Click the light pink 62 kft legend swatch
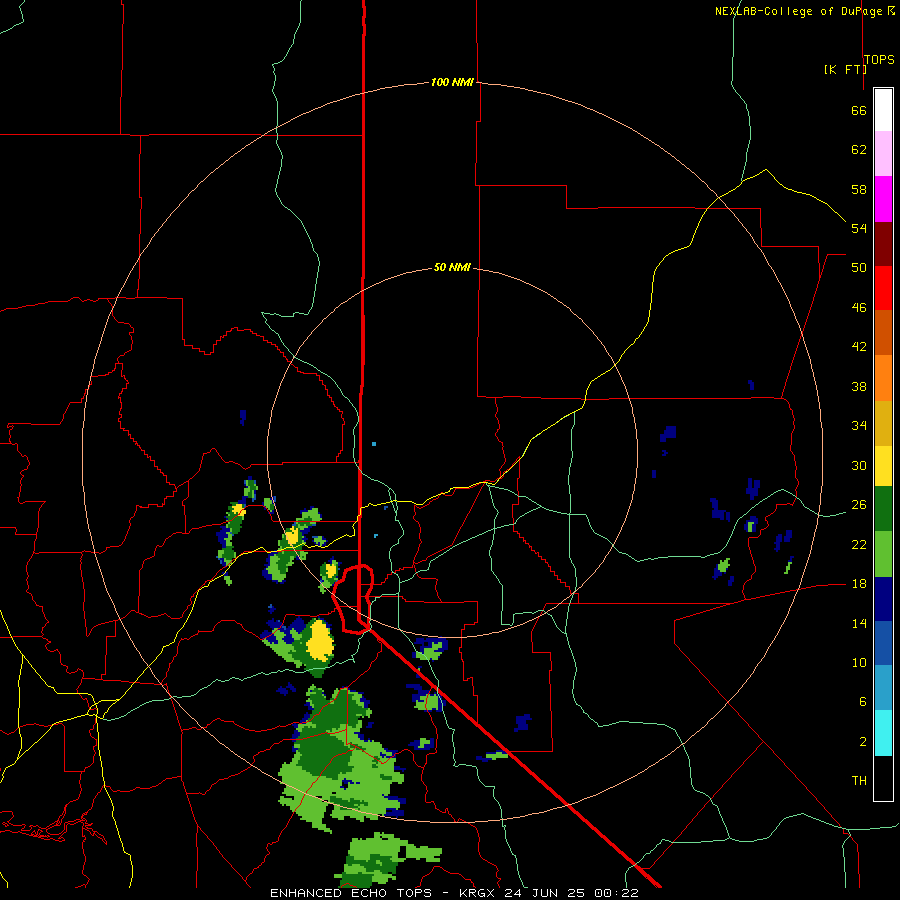 tap(883, 154)
